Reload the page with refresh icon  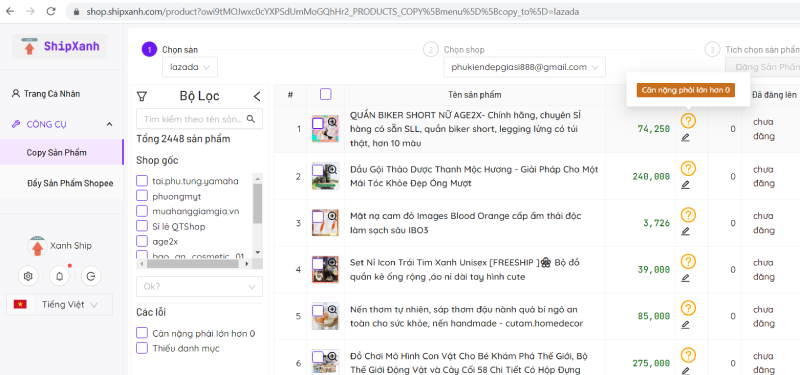click(x=51, y=11)
